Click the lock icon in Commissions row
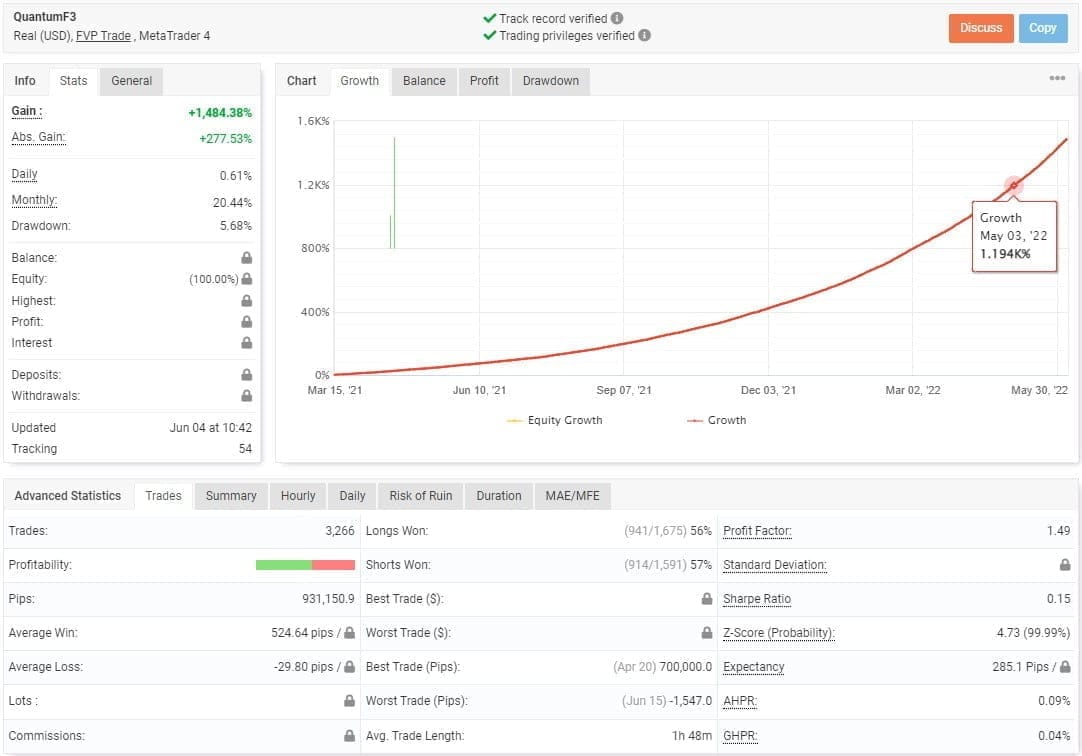The width and height of the screenshot is (1082, 756). click(349, 735)
